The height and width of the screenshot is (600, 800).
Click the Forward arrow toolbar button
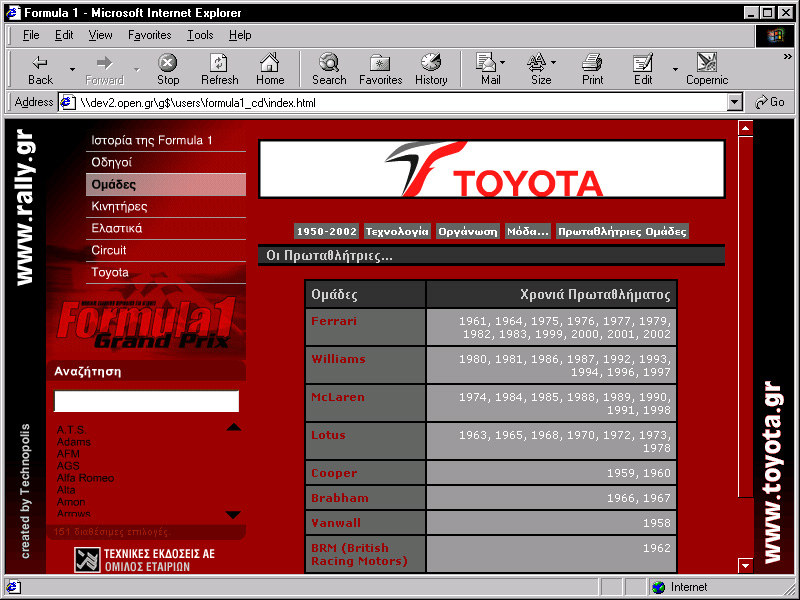[104, 69]
